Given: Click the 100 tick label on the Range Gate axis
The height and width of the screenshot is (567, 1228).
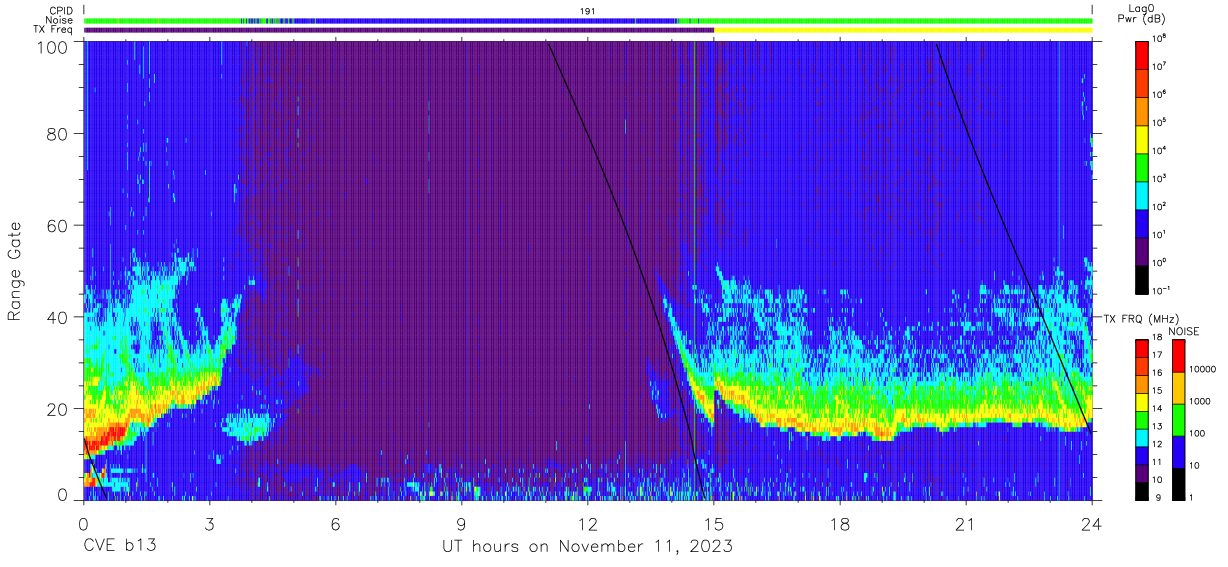Looking at the screenshot, I should click(52, 46).
